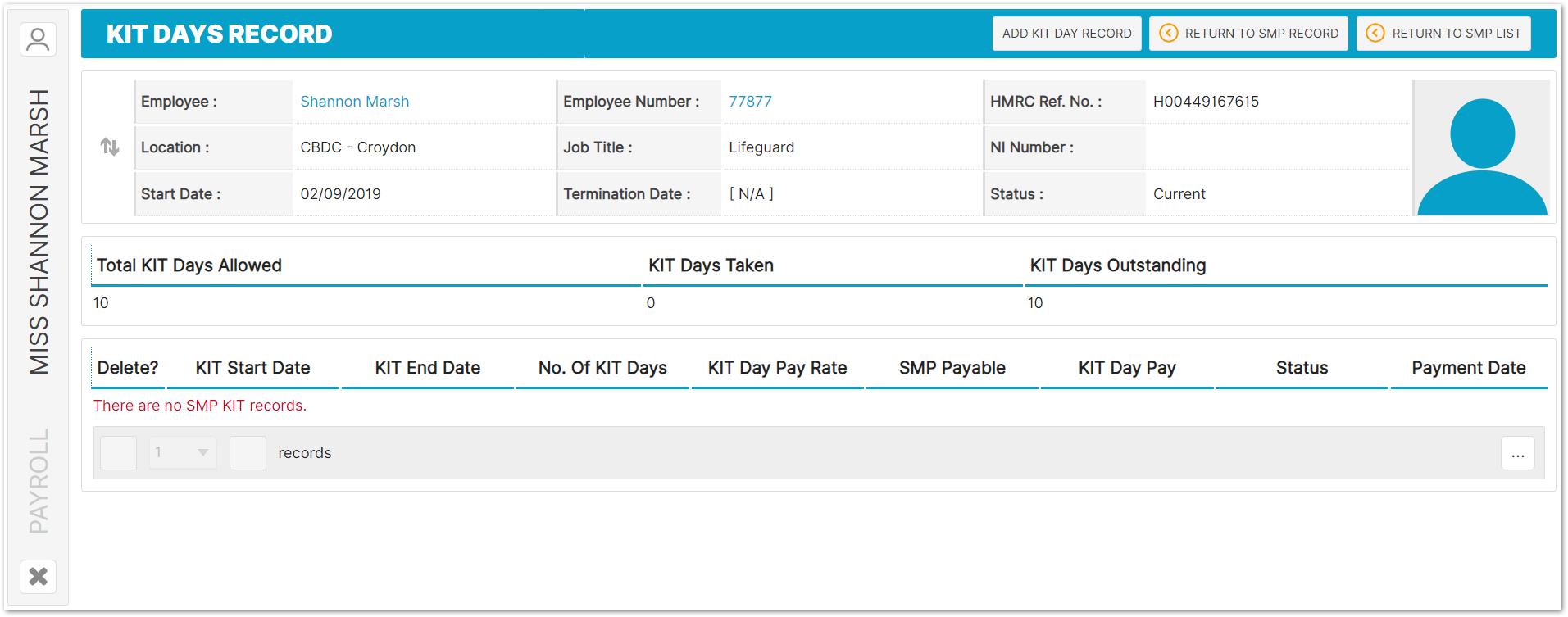Click the user profile icon in sidebar

tap(38, 39)
